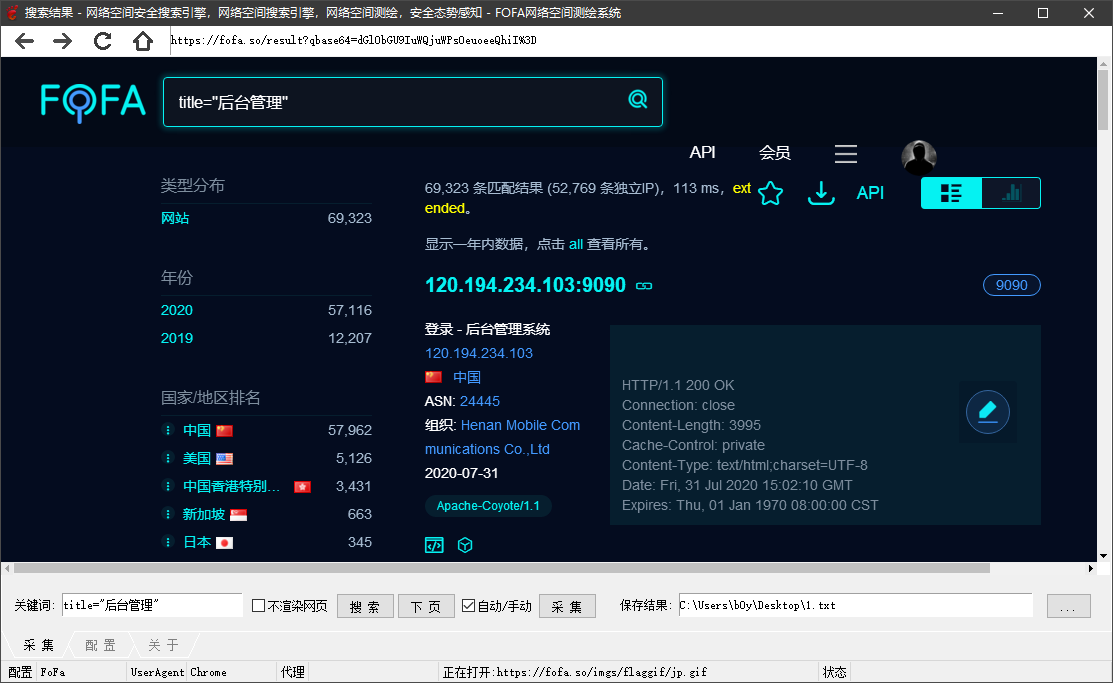1113x683 pixels.
Task: Toggle the 自动/手动 checkbox
Action: 468,606
